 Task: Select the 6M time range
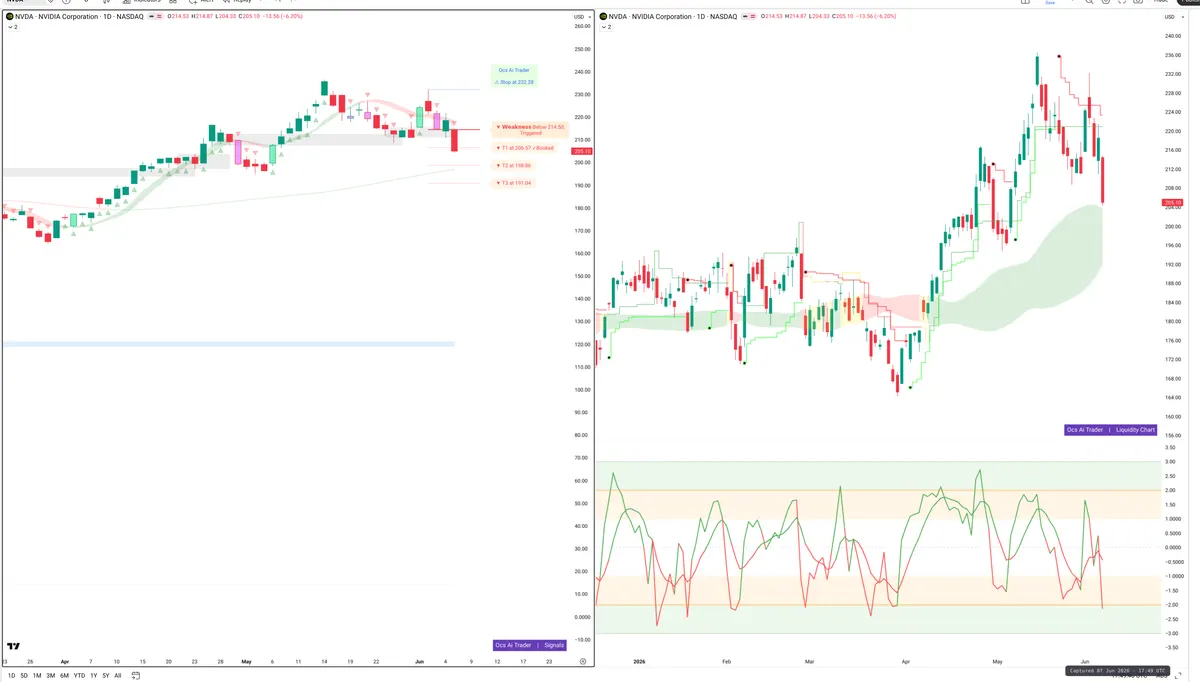coord(64,675)
